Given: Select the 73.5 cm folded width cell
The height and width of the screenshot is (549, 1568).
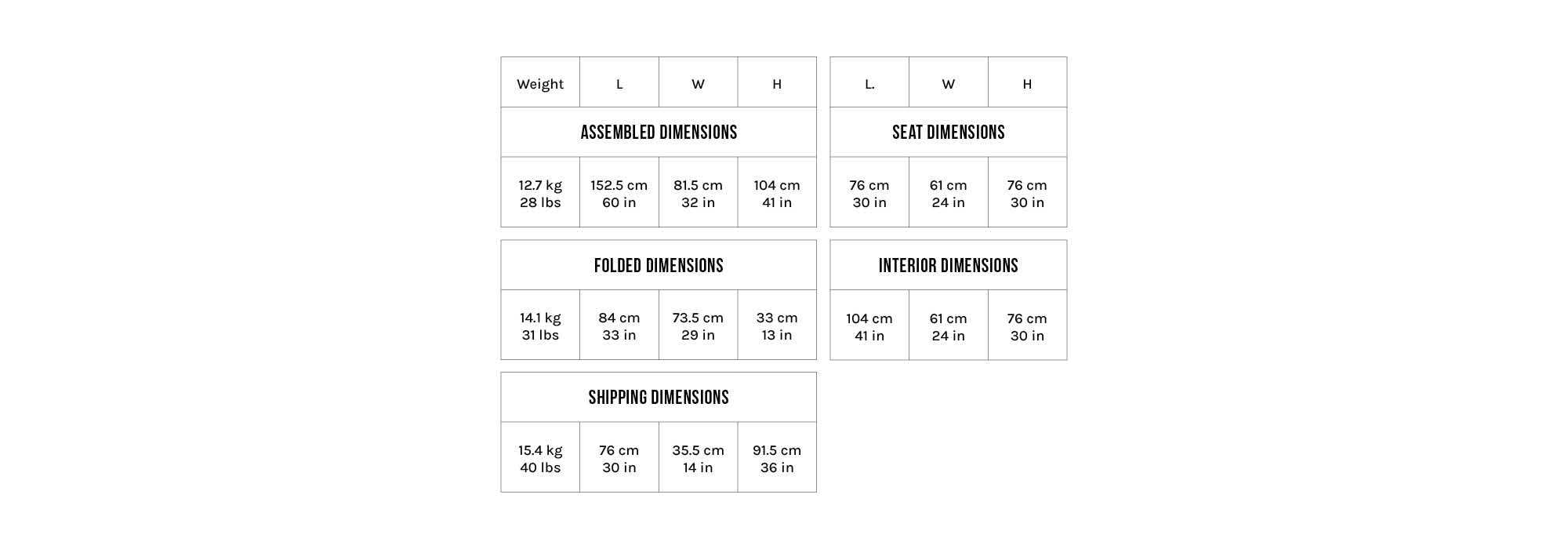Looking at the screenshot, I should [698, 326].
